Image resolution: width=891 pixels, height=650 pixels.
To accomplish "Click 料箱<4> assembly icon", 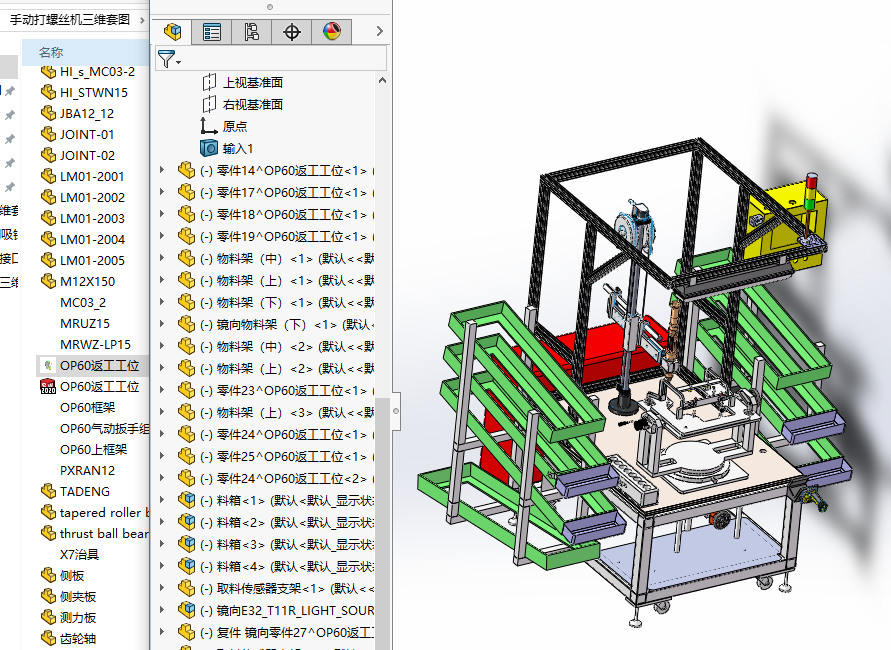I will coord(186,566).
